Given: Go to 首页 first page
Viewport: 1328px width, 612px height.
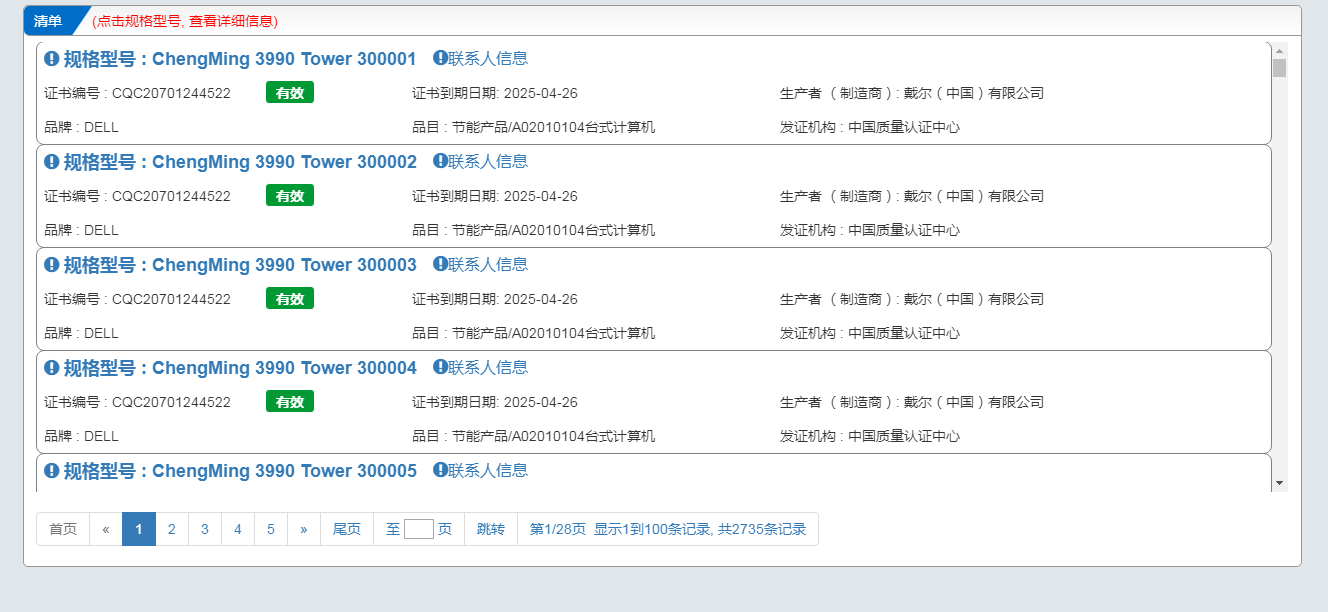Looking at the screenshot, I should [63, 529].
